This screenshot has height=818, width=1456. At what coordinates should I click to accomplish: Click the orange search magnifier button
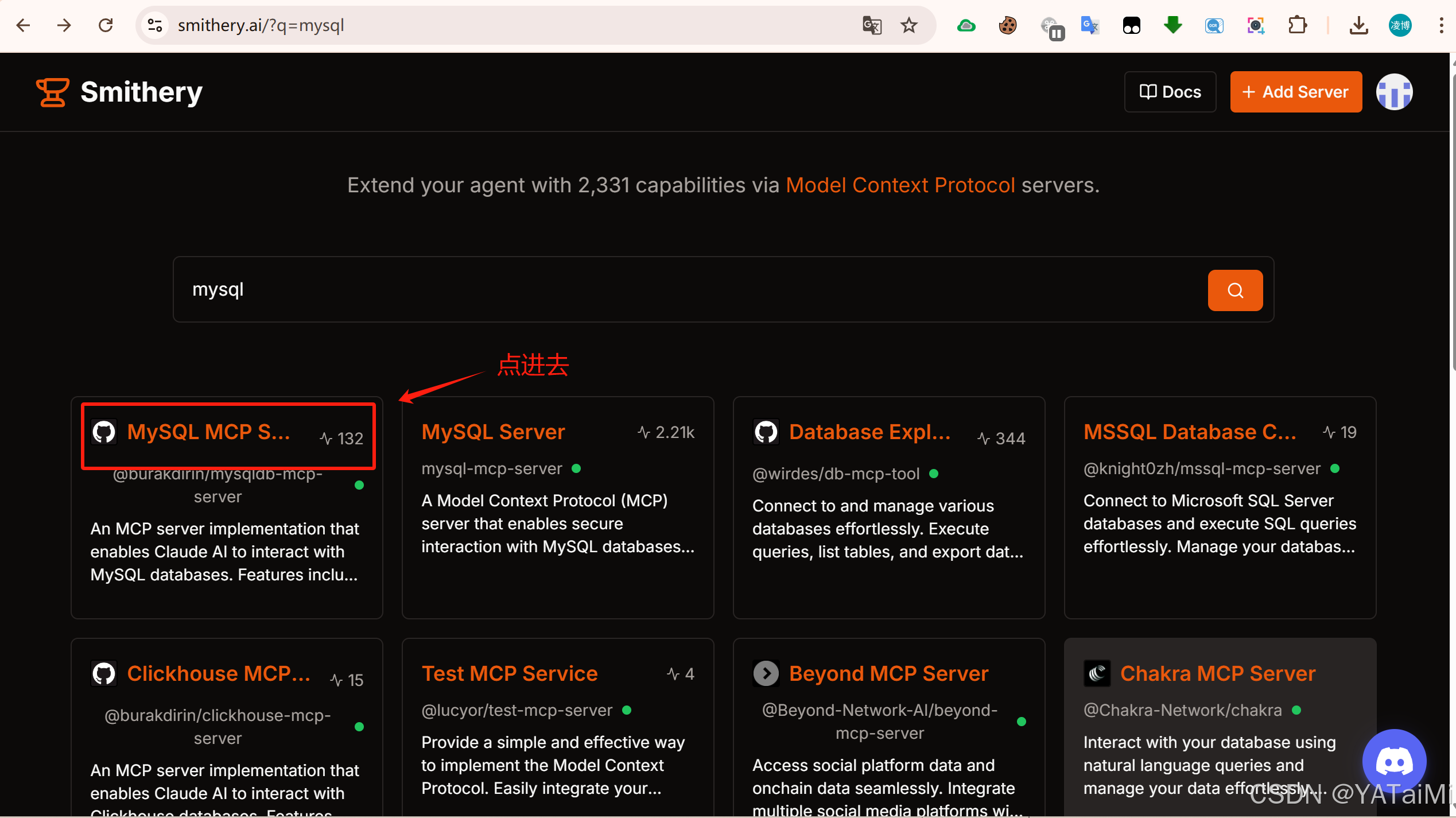[x=1234, y=290]
